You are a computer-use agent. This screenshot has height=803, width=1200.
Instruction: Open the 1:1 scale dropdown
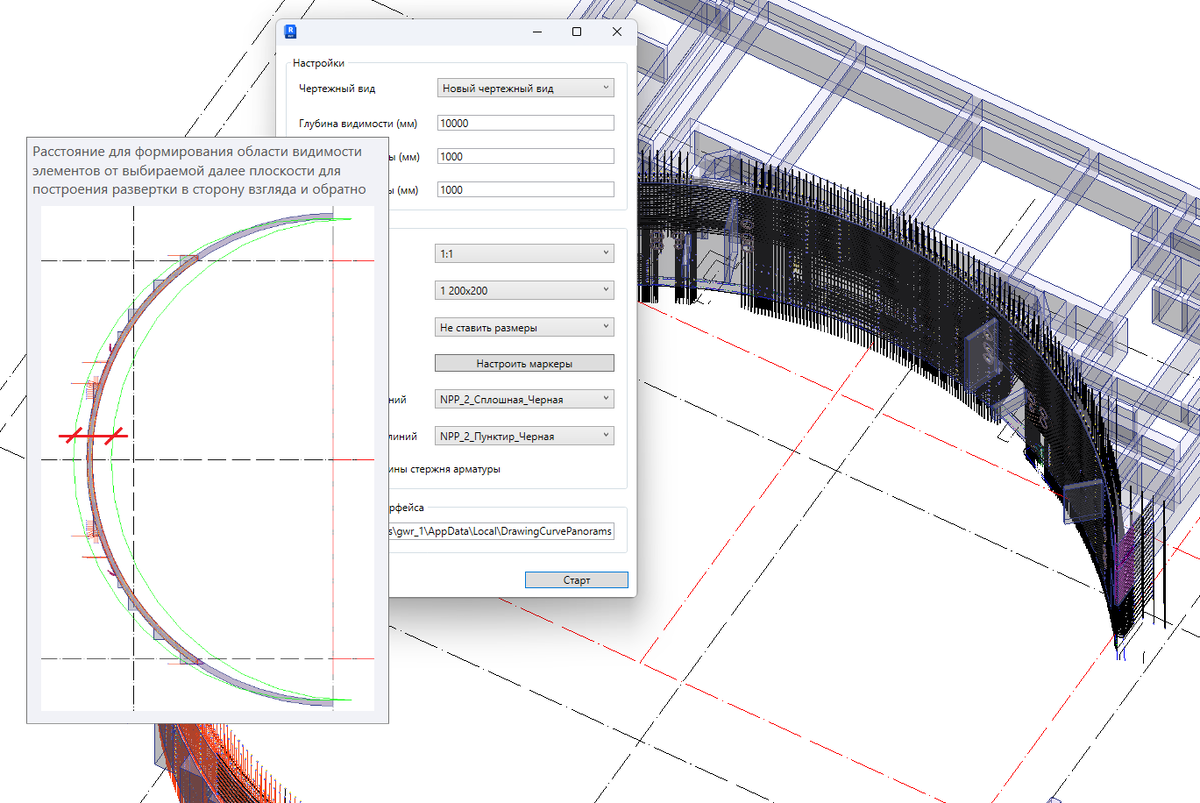pos(525,254)
